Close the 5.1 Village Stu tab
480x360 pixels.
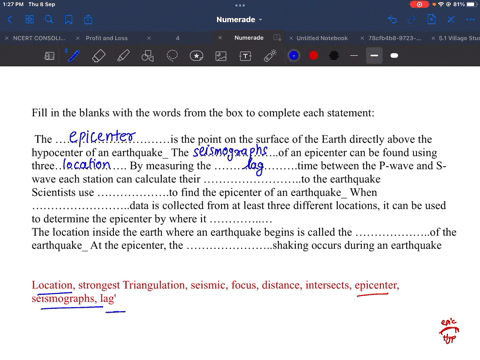coord(433,38)
